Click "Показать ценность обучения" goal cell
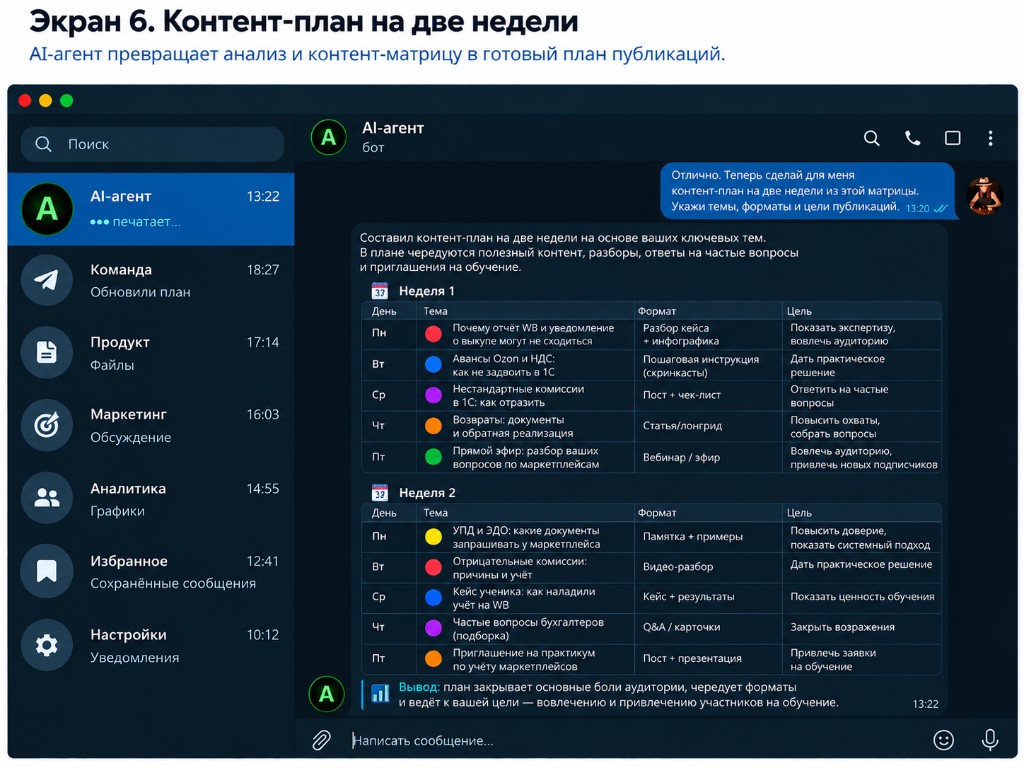Screen dimensions: 1024x768 tap(862, 596)
